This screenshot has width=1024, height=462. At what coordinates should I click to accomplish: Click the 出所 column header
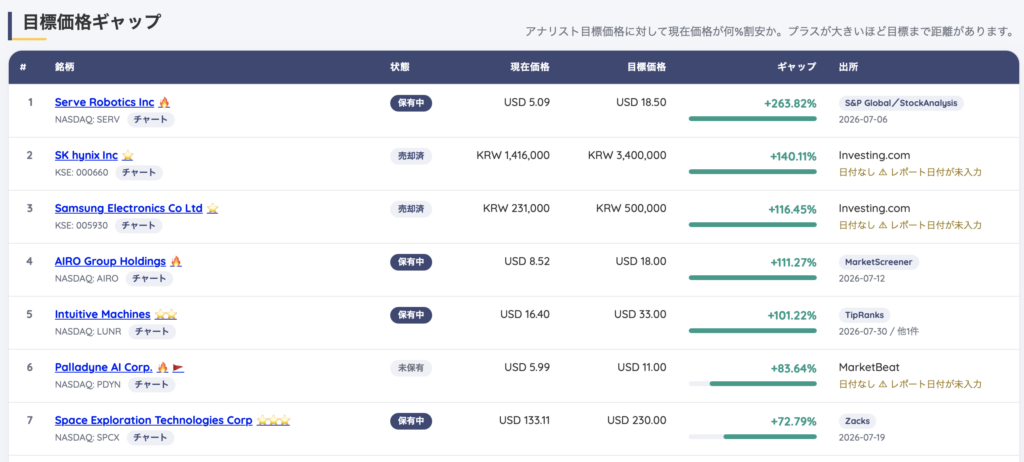coord(848,67)
